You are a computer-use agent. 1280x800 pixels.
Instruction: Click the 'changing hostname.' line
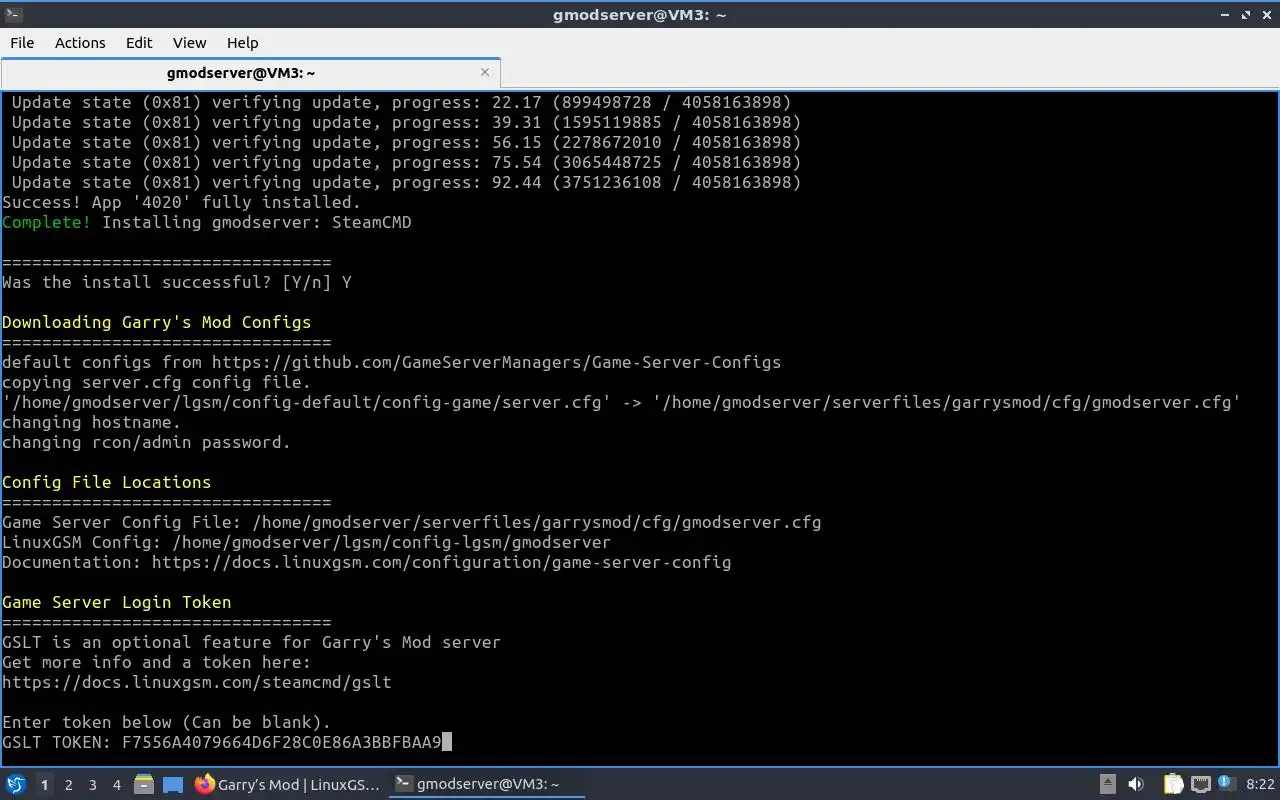[92, 422]
